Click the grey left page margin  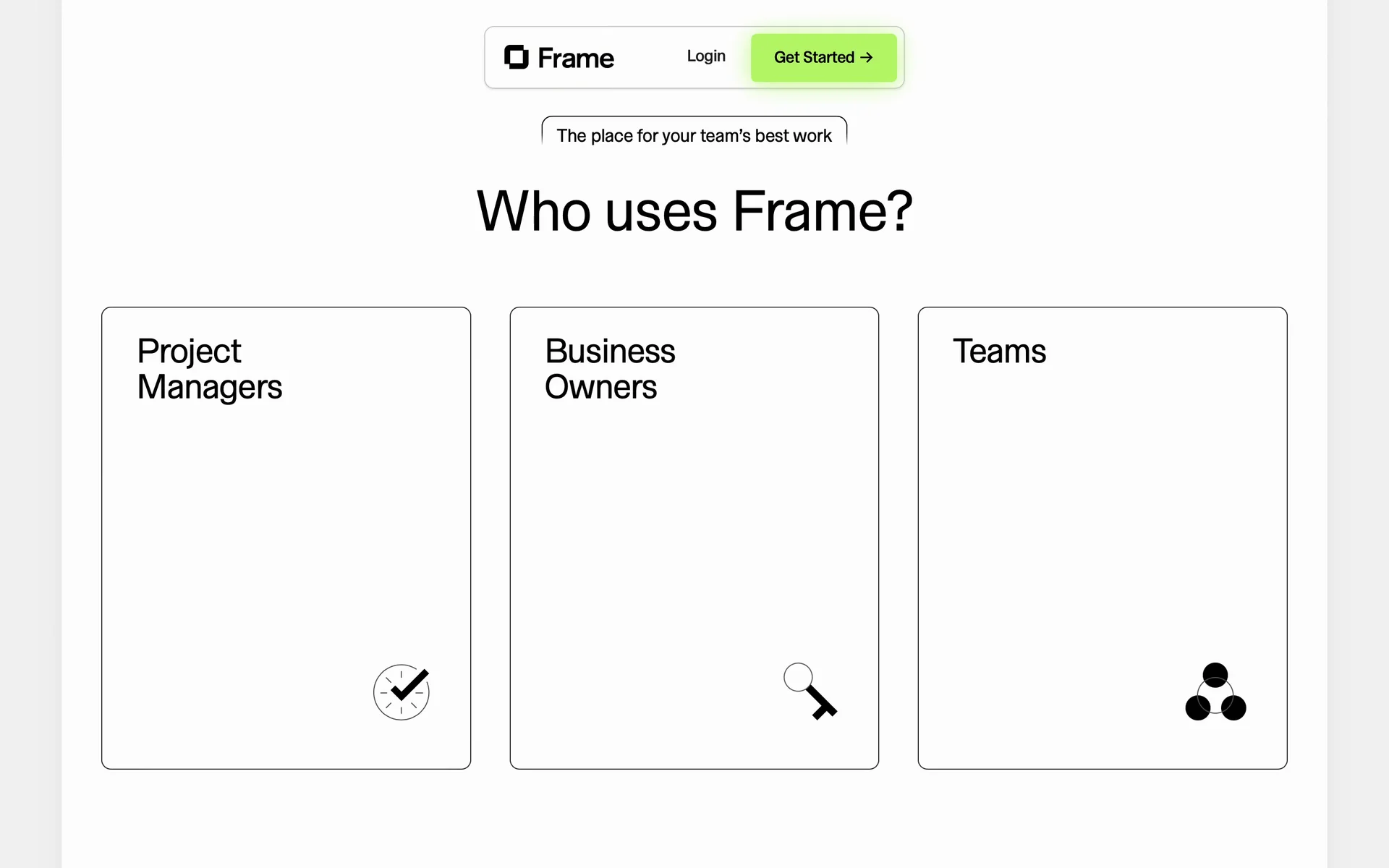pos(30,434)
